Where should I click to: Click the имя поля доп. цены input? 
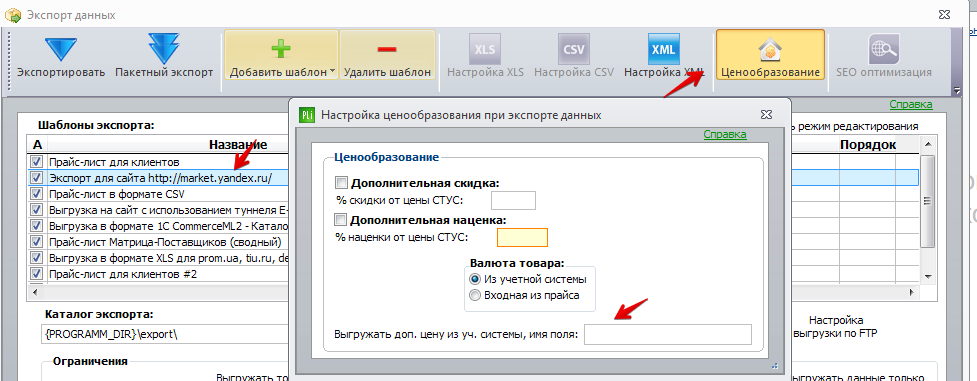(x=667, y=335)
